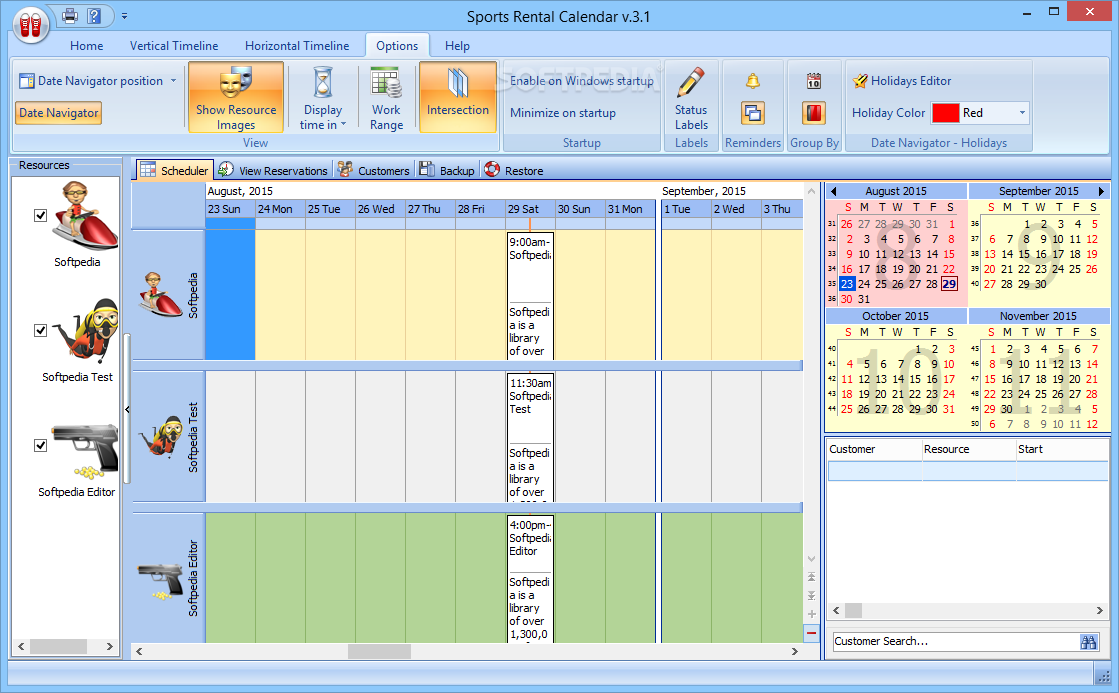Click the red minus zoom button
Viewport: 1119px width, 693px height.
811,633
